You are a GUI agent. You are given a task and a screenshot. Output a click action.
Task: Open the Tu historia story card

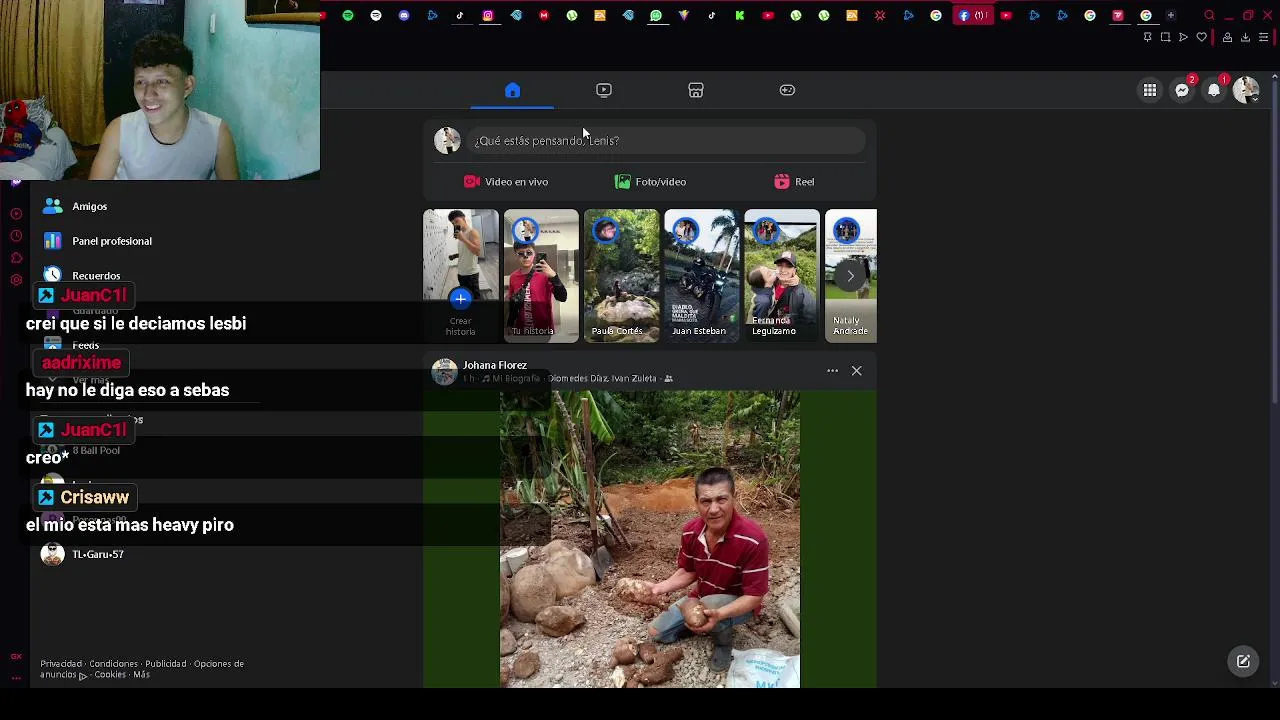coord(541,276)
